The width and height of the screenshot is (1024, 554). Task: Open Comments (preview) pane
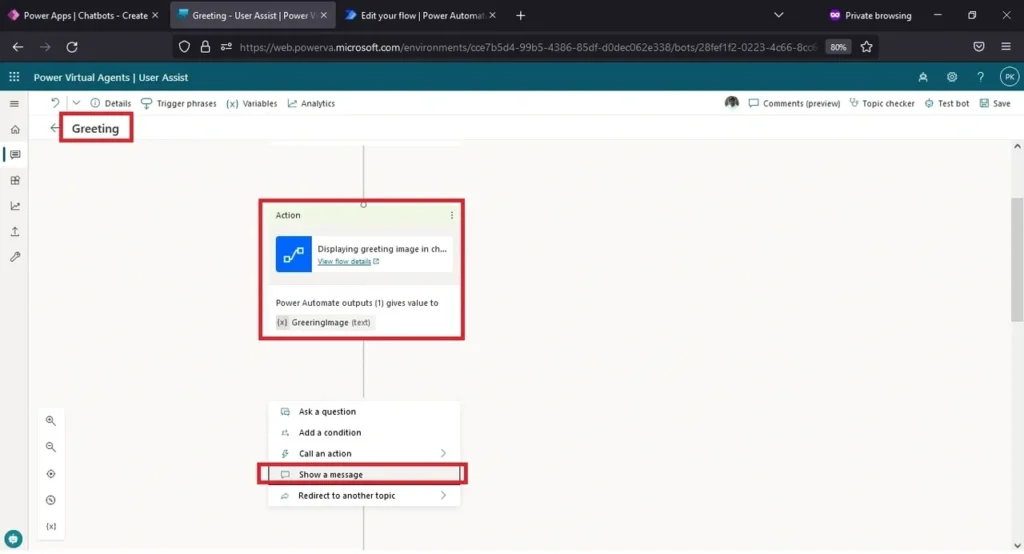[794, 103]
